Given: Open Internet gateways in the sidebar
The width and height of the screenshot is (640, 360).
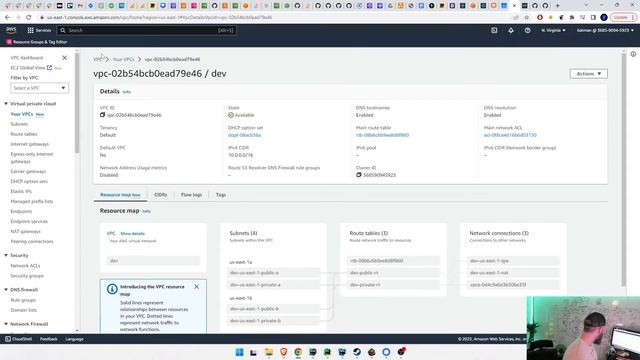Looking at the screenshot, I should coord(29,144).
